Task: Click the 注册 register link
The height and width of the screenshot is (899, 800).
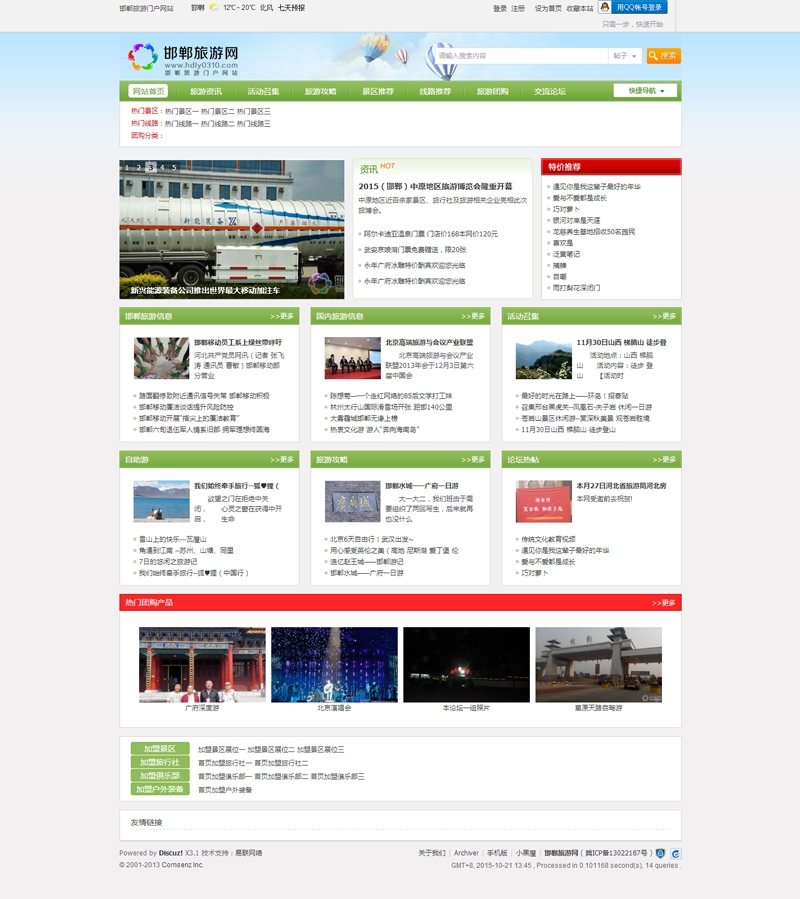Action: coord(518,8)
